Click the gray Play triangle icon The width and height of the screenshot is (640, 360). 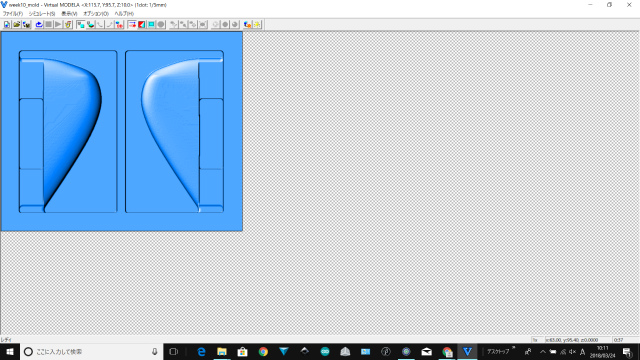(58, 24)
